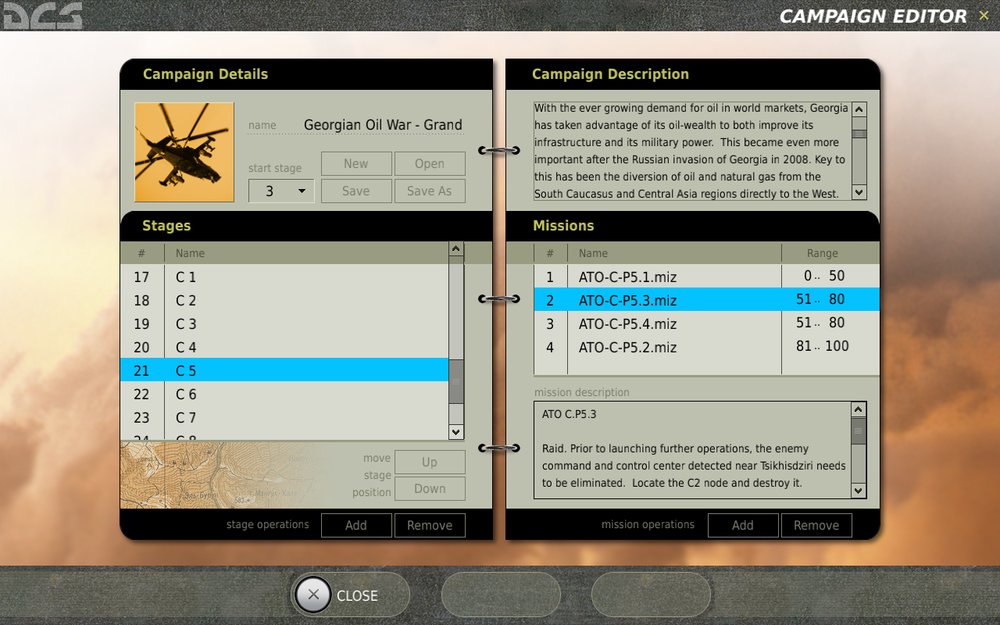Click the New campaign button
Screen dimensions: 1000x625
tap(356, 164)
